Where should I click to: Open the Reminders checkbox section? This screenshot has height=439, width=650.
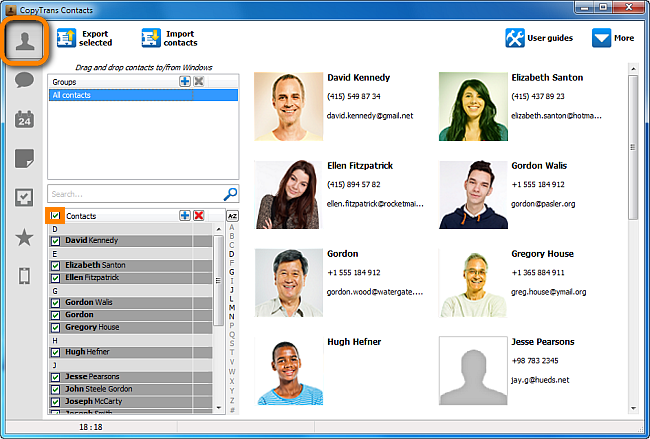tap(24, 197)
